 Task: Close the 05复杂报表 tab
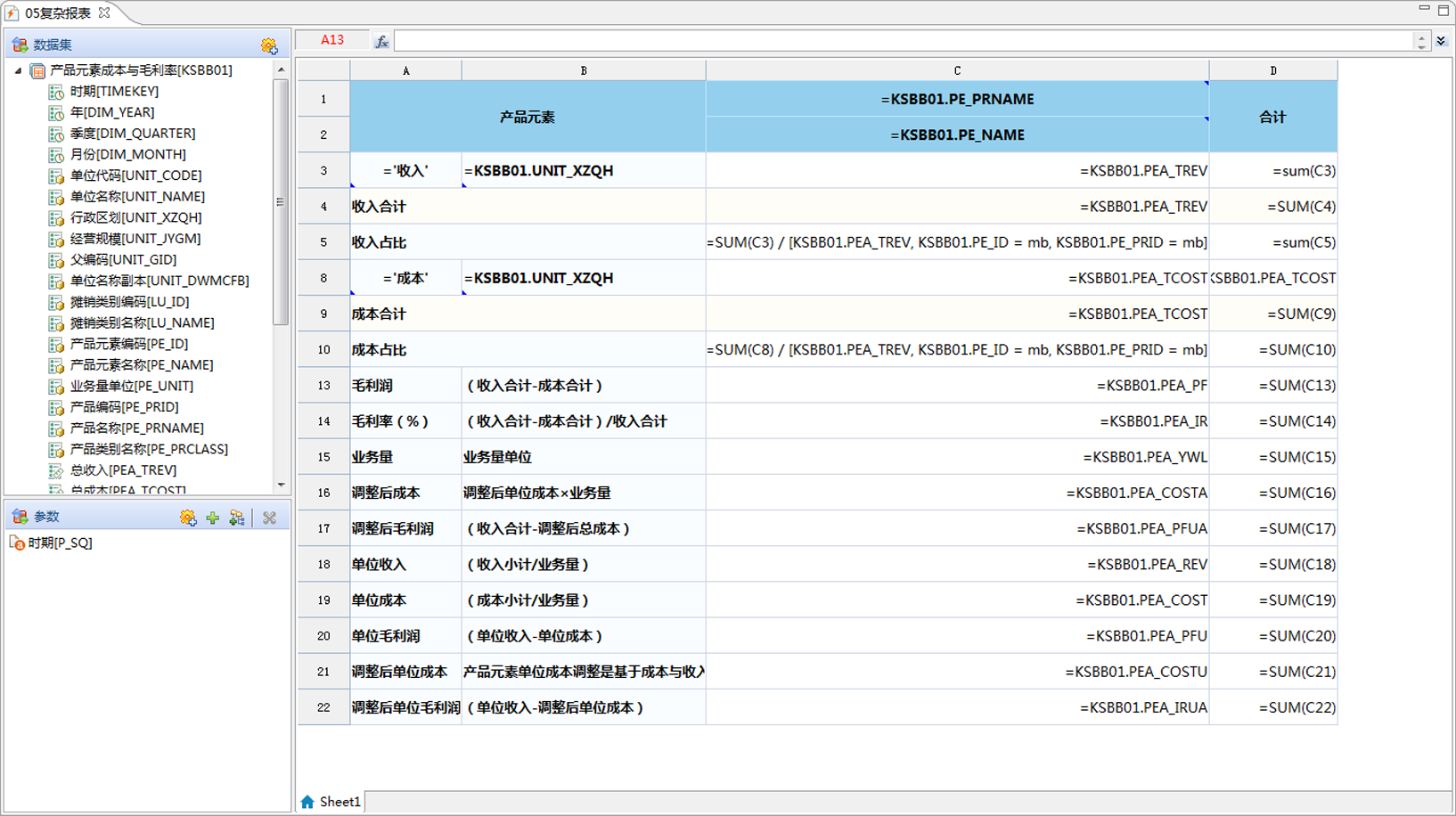pos(104,12)
